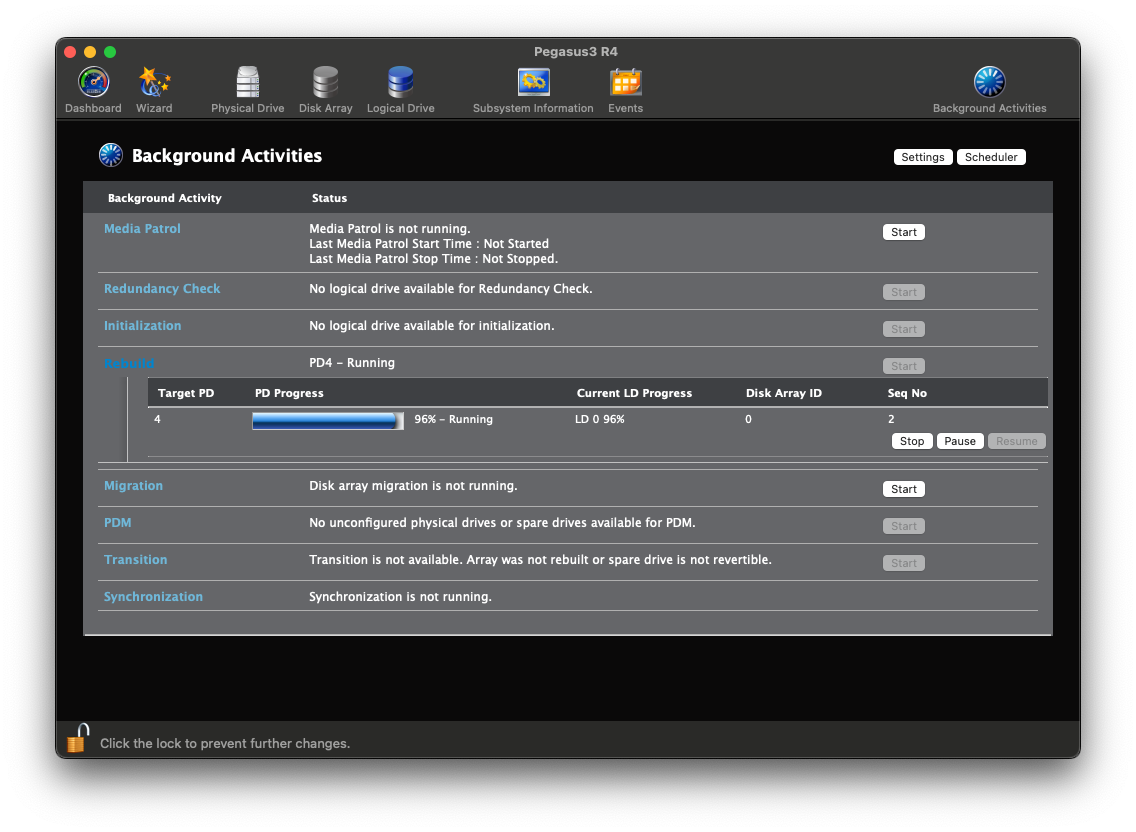The width and height of the screenshot is (1136, 832).
Task: Click the rebuild PD progress bar
Action: click(x=327, y=420)
